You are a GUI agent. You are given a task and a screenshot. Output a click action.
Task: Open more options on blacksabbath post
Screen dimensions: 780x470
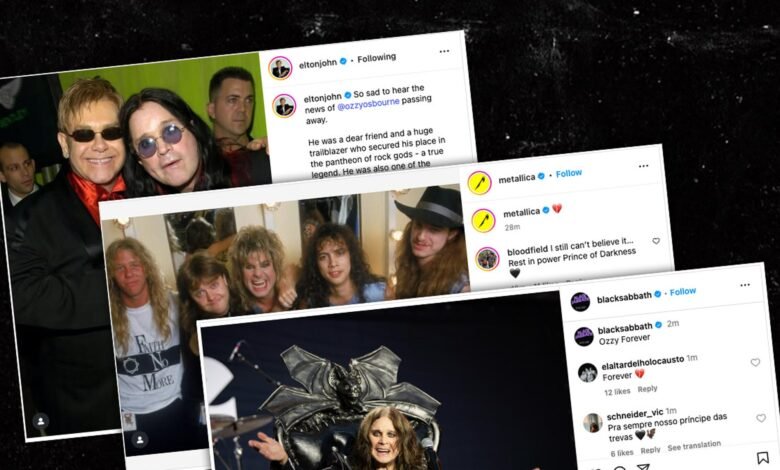[x=745, y=285]
